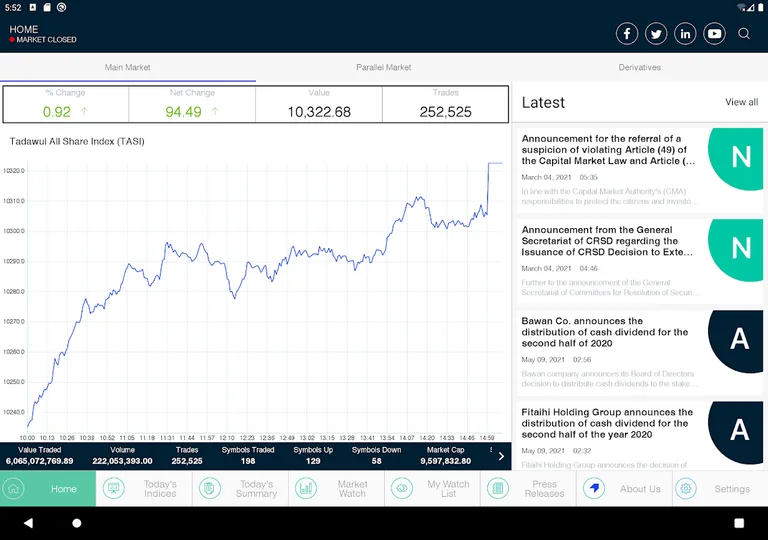
Task: Tap the Today's Indices icon
Action: click(x=114, y=489)
